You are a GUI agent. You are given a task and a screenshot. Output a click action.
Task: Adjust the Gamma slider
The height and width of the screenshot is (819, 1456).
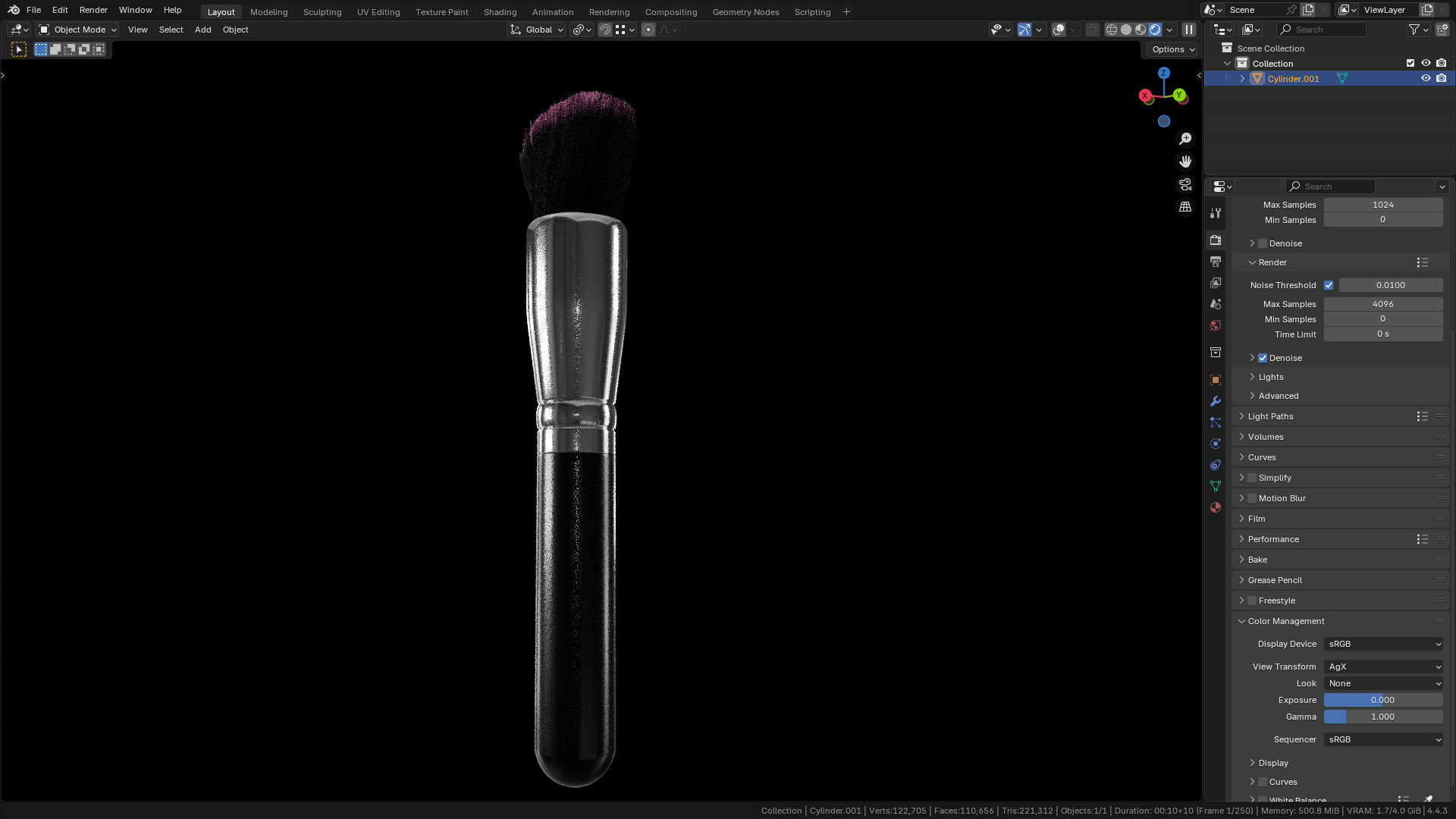point(1383,717)
